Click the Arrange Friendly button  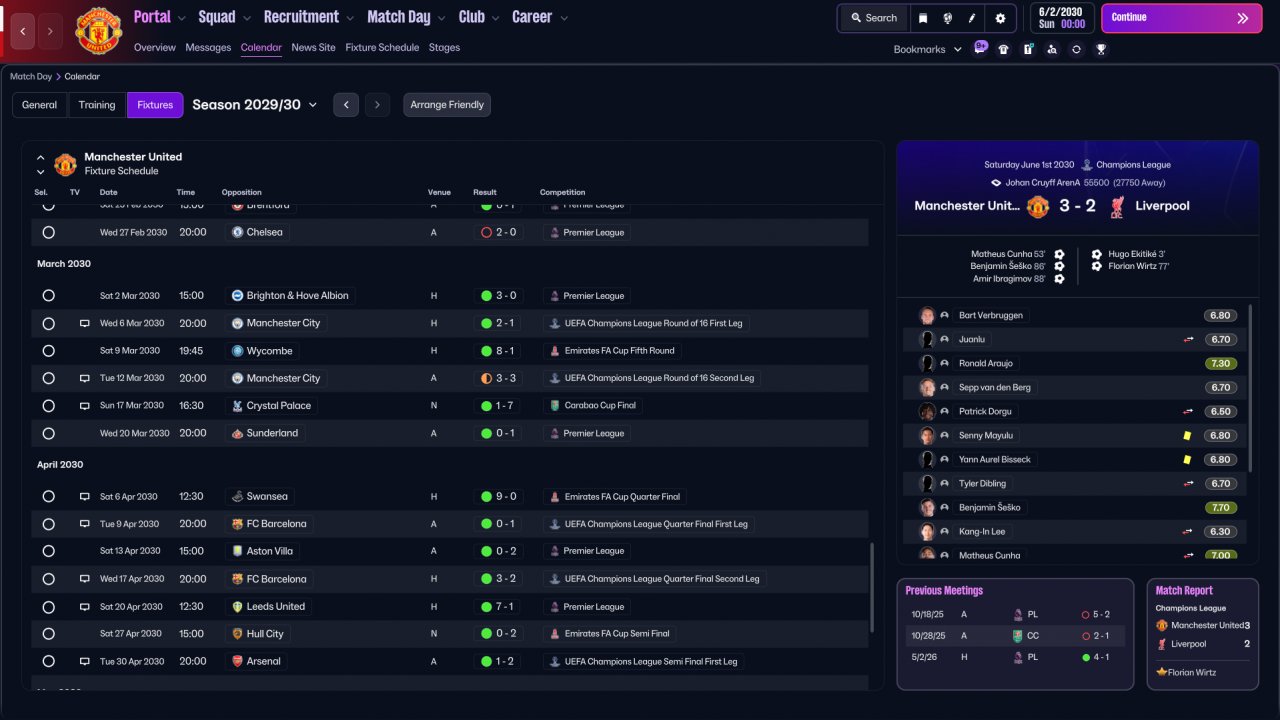pos(447,105)
